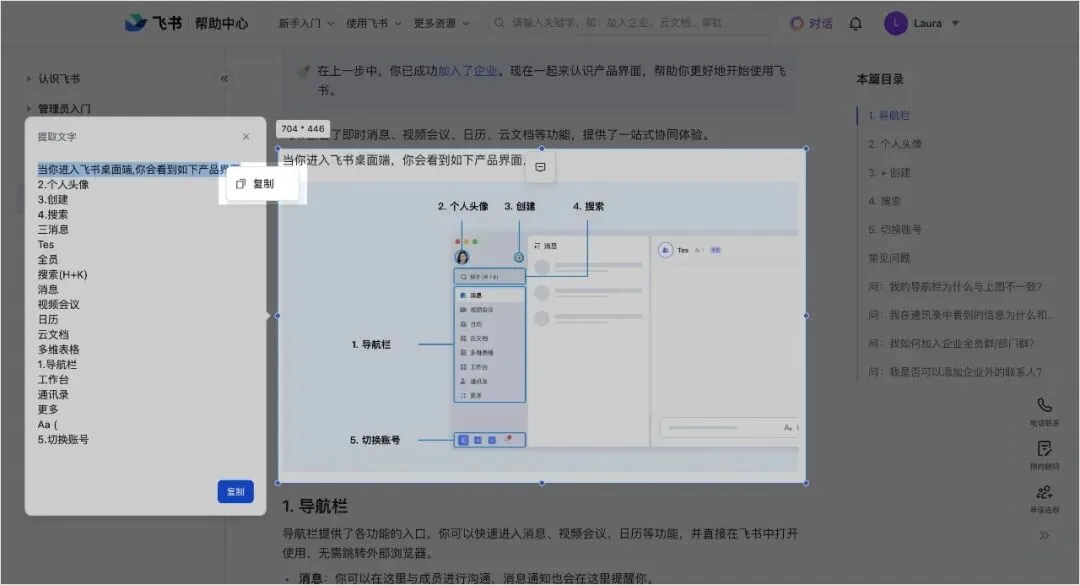This screenshot has height=585, width=1080.
Task: Click the 复制 popup option
Action: click(x=262, y=183)
